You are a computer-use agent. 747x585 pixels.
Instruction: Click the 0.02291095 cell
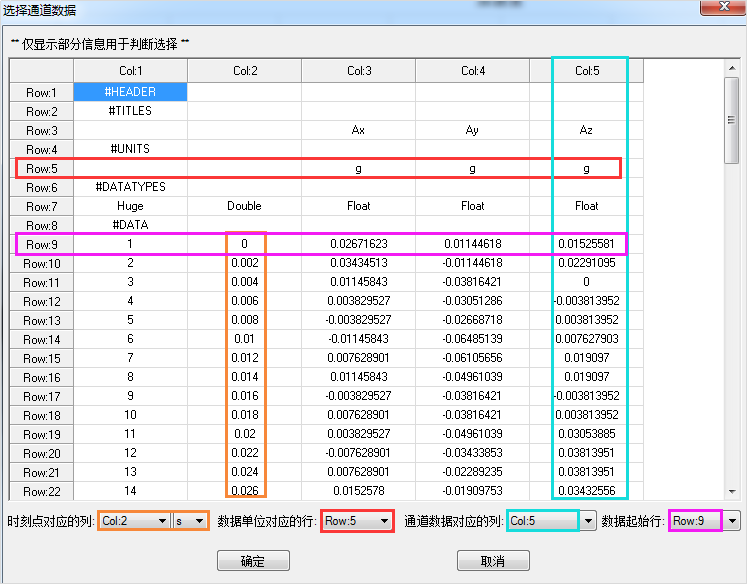tap(586, 262)
